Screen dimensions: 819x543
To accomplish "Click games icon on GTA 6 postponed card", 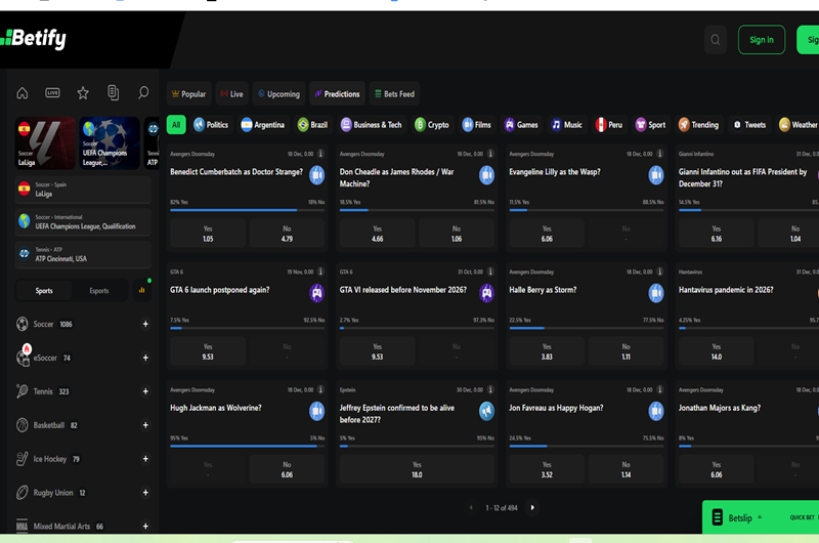I will pos(317,293).
